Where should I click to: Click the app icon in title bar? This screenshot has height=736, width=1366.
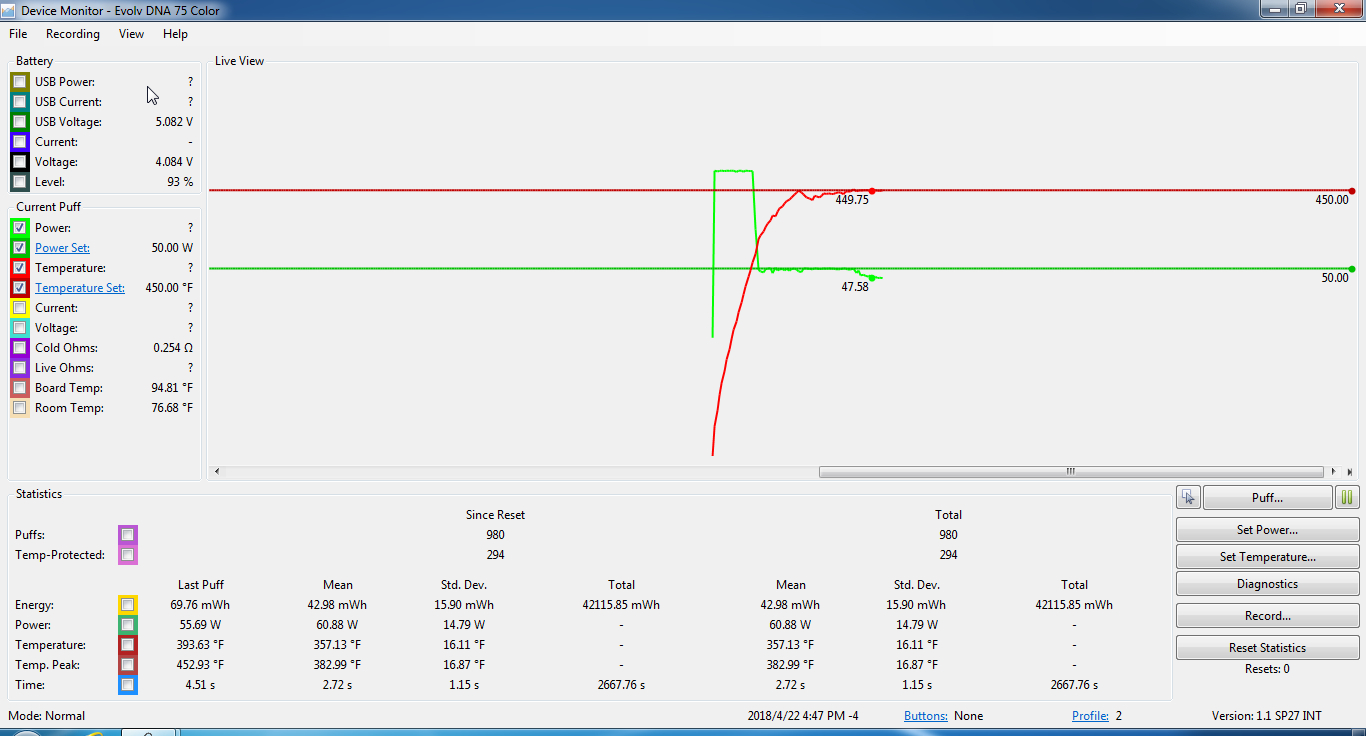click(9, 10)
